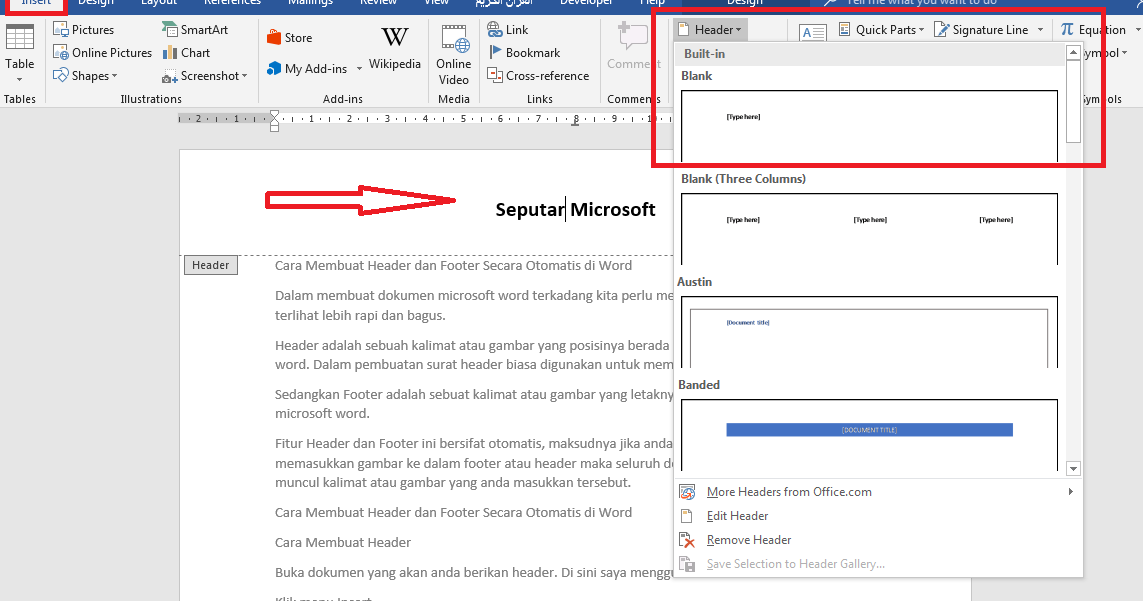Click the Illustrations group label
1143x601 pixels.
151,99
